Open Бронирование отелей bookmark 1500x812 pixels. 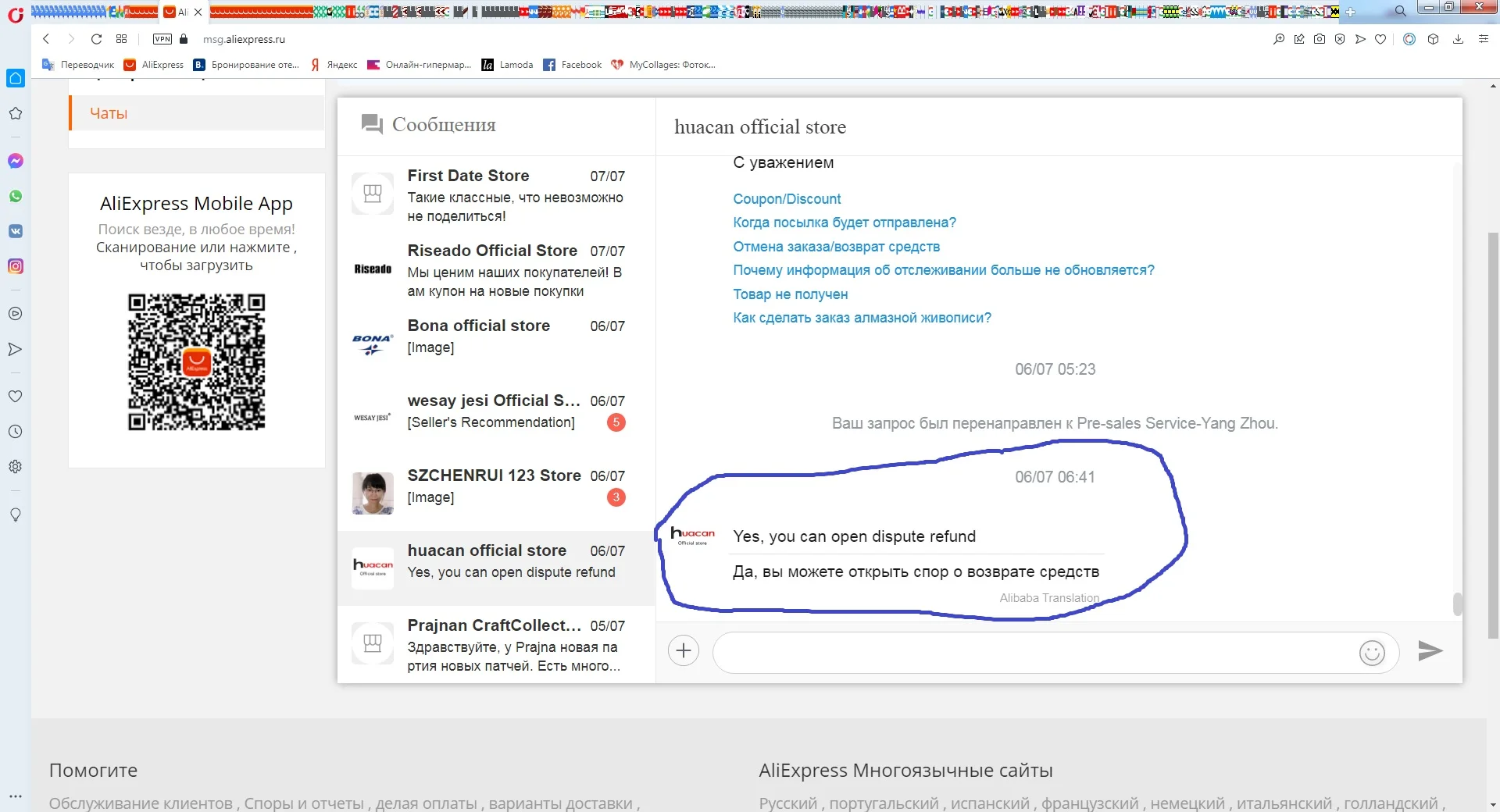pyautogui.click(x=246, y=65)
